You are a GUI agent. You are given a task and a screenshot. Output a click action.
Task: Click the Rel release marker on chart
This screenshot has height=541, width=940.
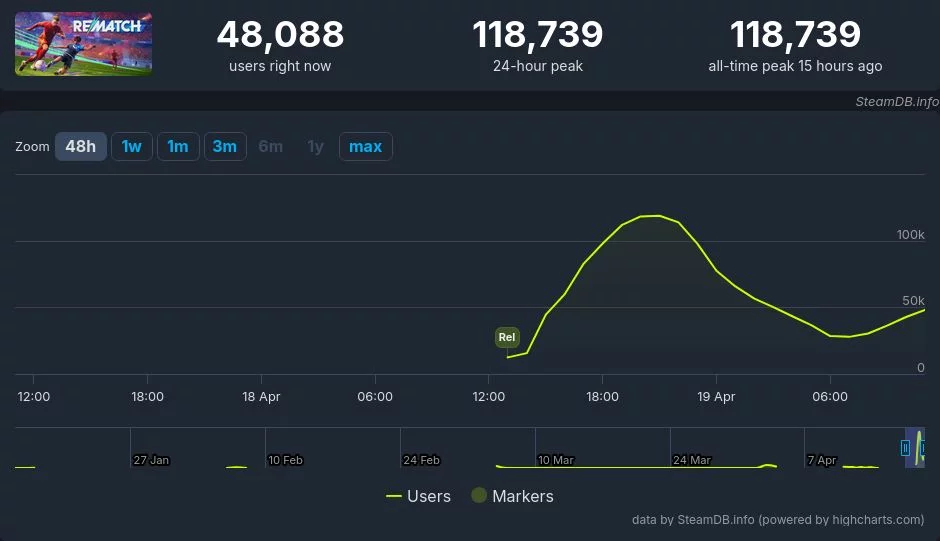pos(507,337)
